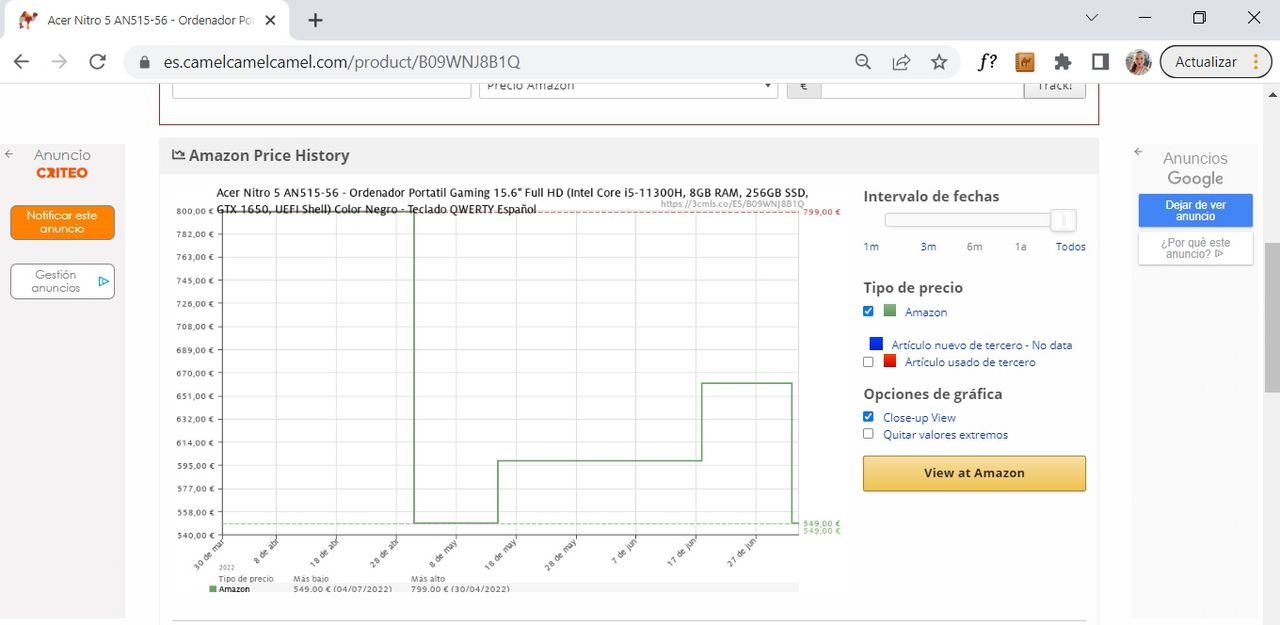1280x625 pixels.
Task: Click Artículo nuevo de tercero link
Action: pos(982,345)
